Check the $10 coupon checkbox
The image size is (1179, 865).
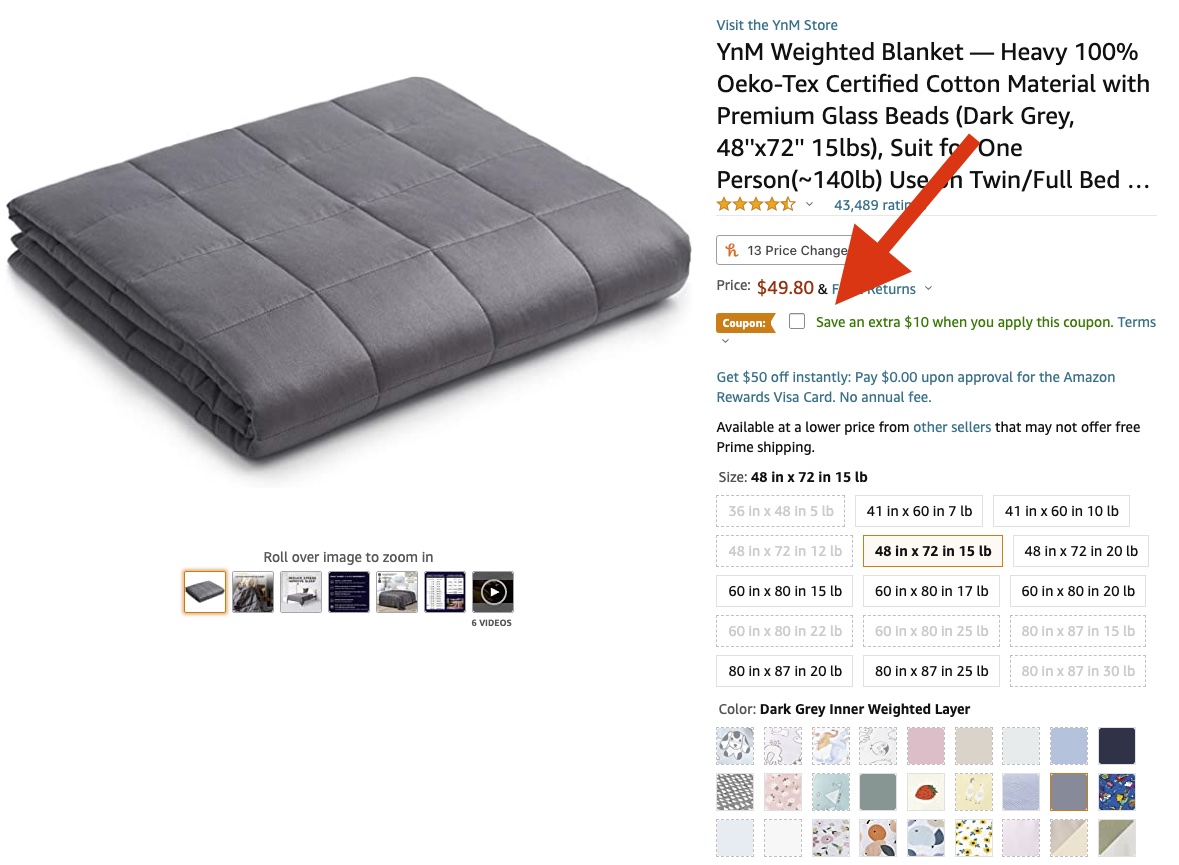(797, 321)
